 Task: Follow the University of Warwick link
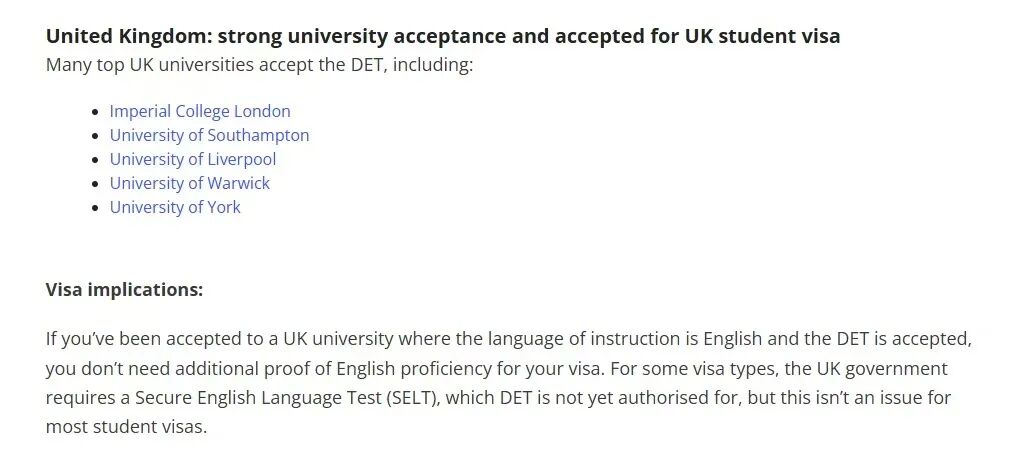[x=189, y=183]
